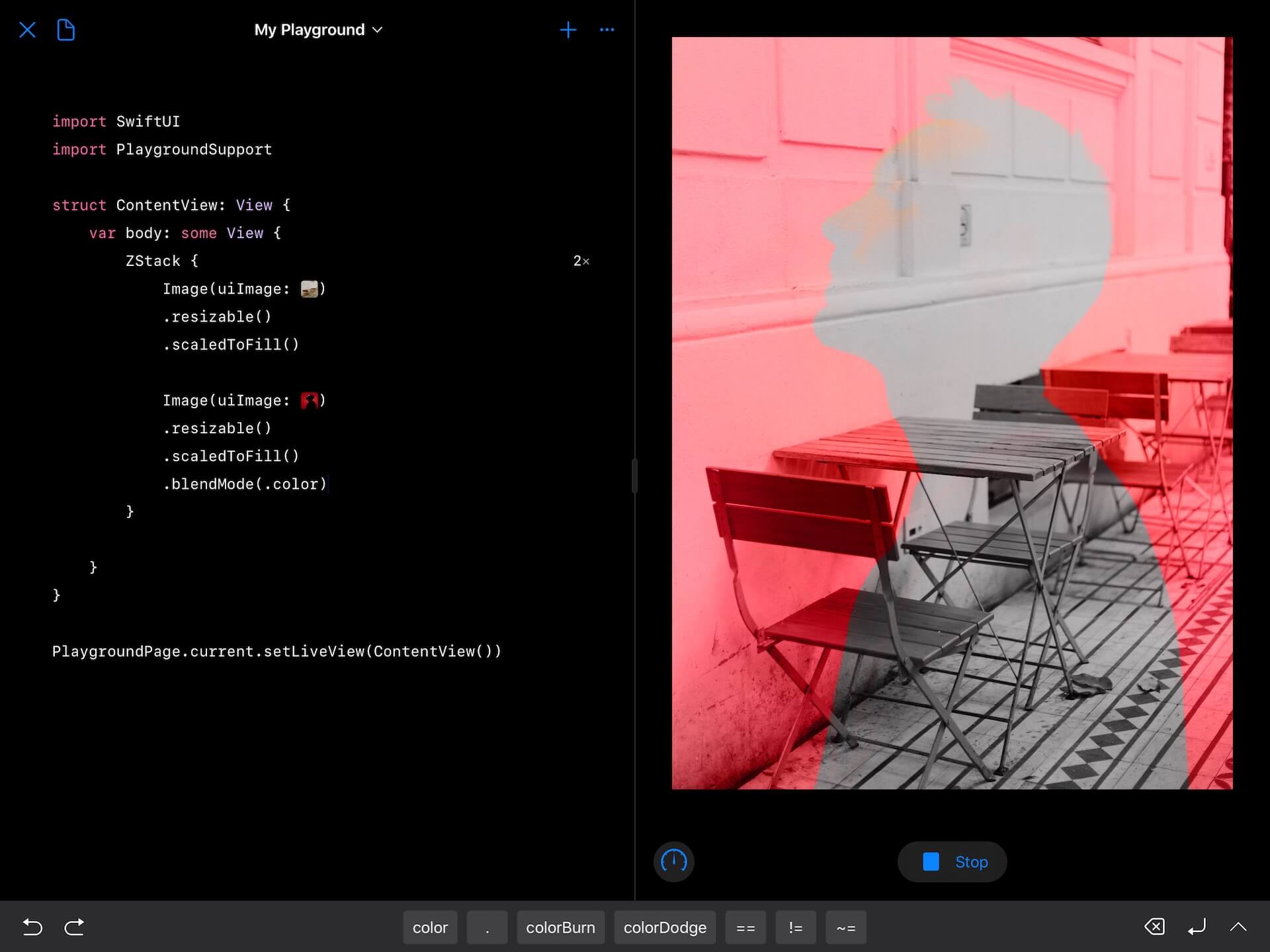Create a new playground page

568,30
